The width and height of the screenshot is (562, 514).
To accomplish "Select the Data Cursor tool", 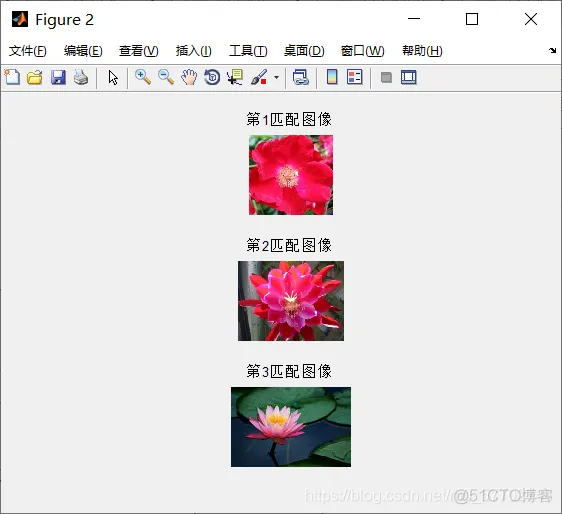I will click(235, 77).
